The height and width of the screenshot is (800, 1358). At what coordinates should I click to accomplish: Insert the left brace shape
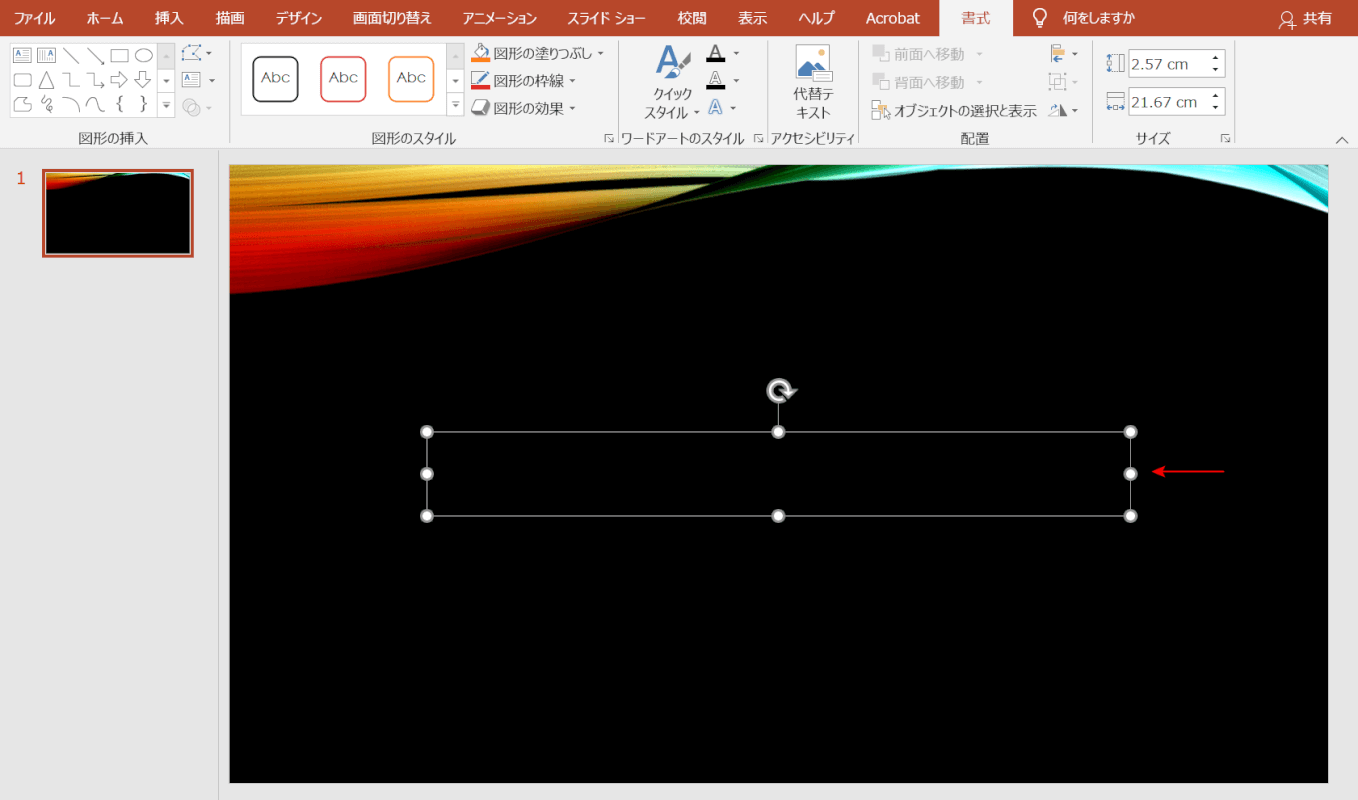(x=119, y=104)
